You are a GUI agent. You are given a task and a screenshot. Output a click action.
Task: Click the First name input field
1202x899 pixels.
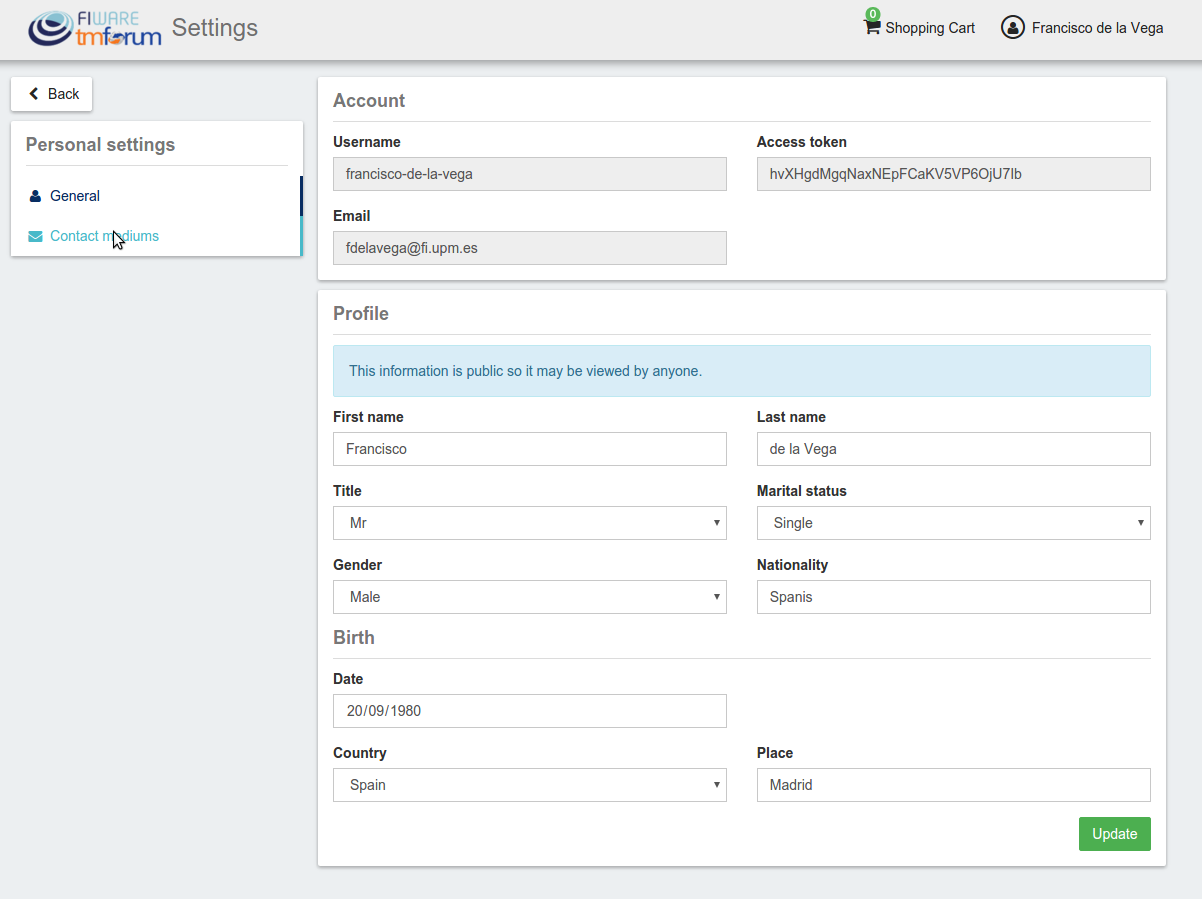[530, 449]
